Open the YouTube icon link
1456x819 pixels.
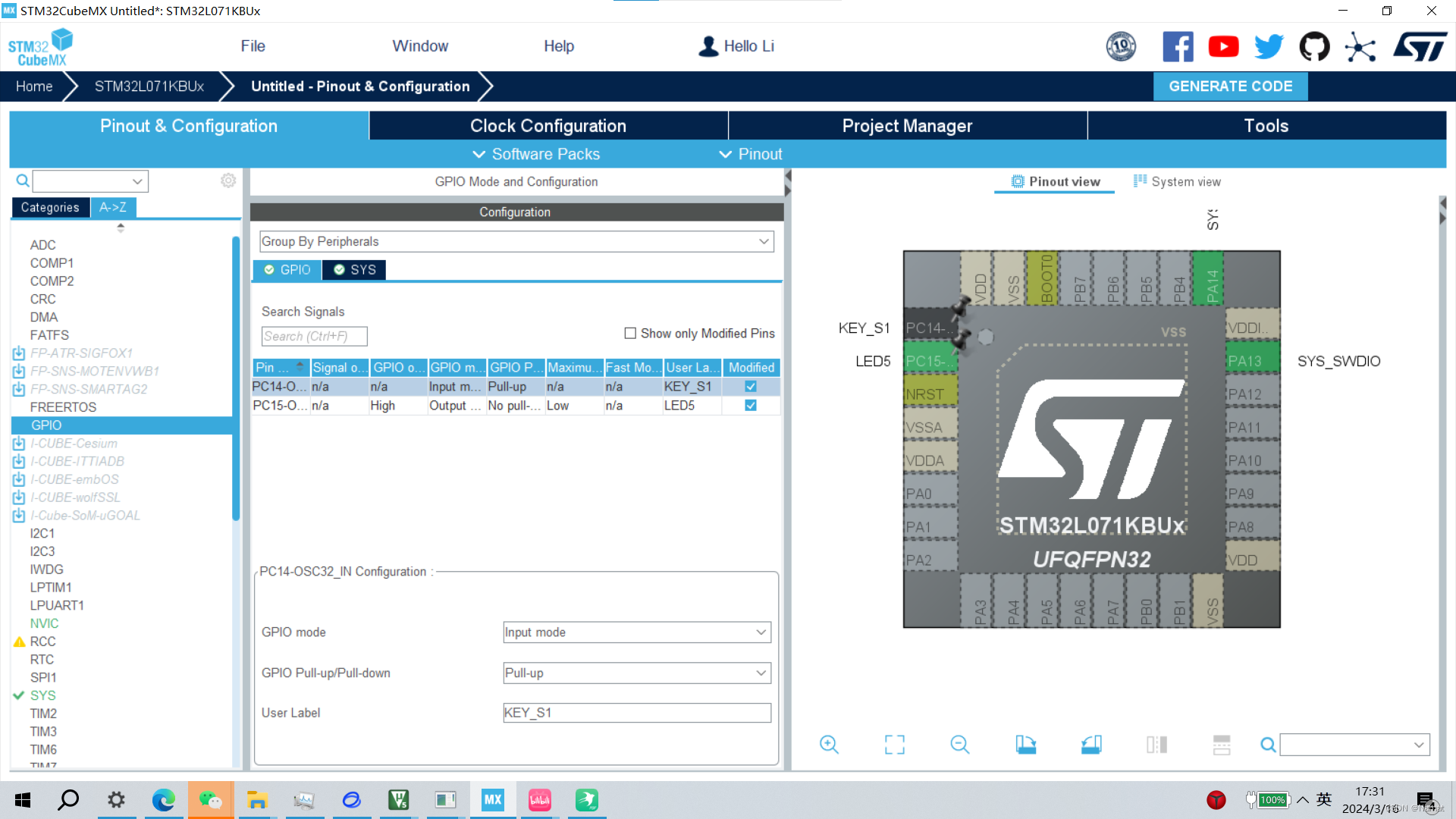pos(1223,47)
